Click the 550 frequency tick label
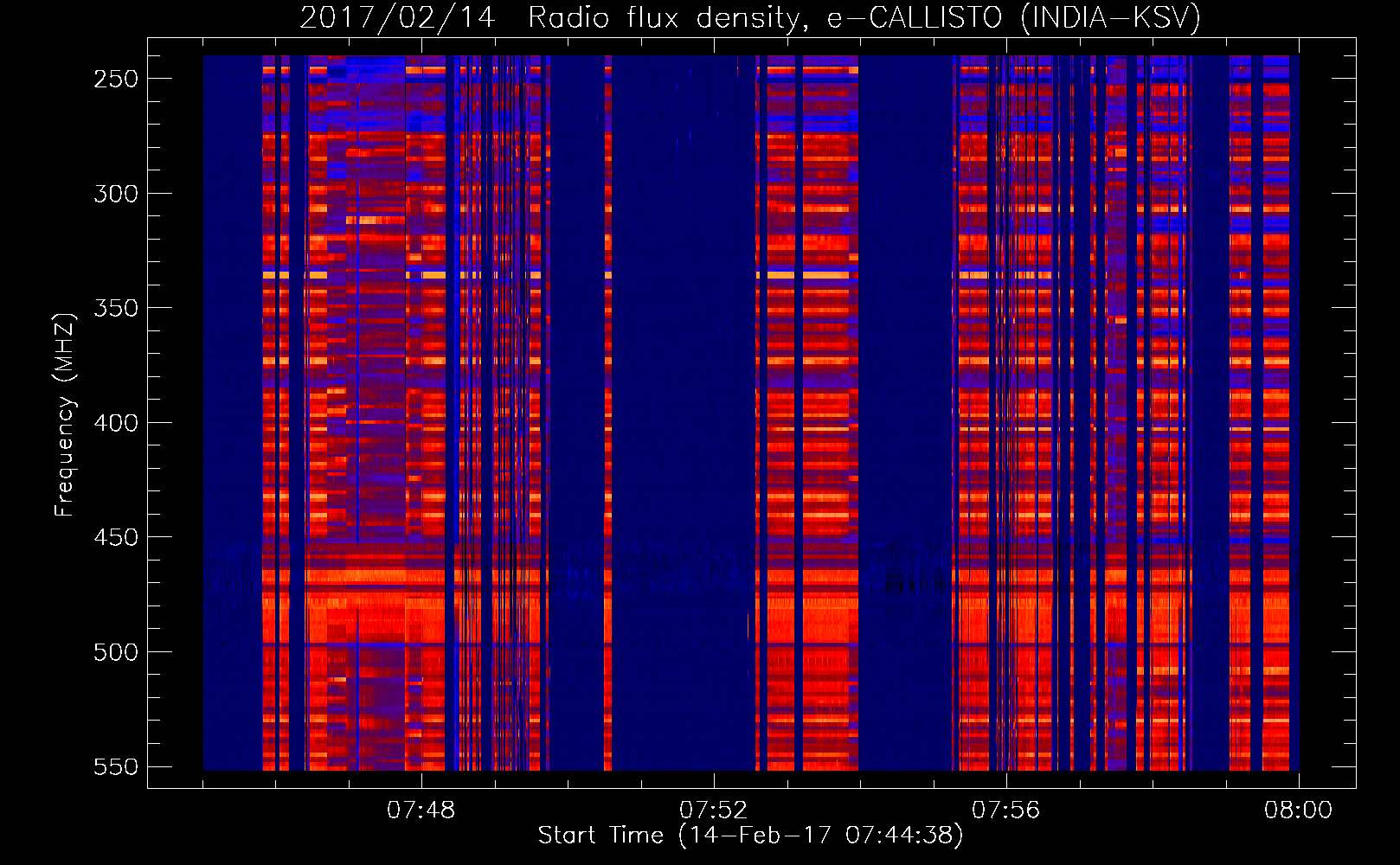 [116, 766]
